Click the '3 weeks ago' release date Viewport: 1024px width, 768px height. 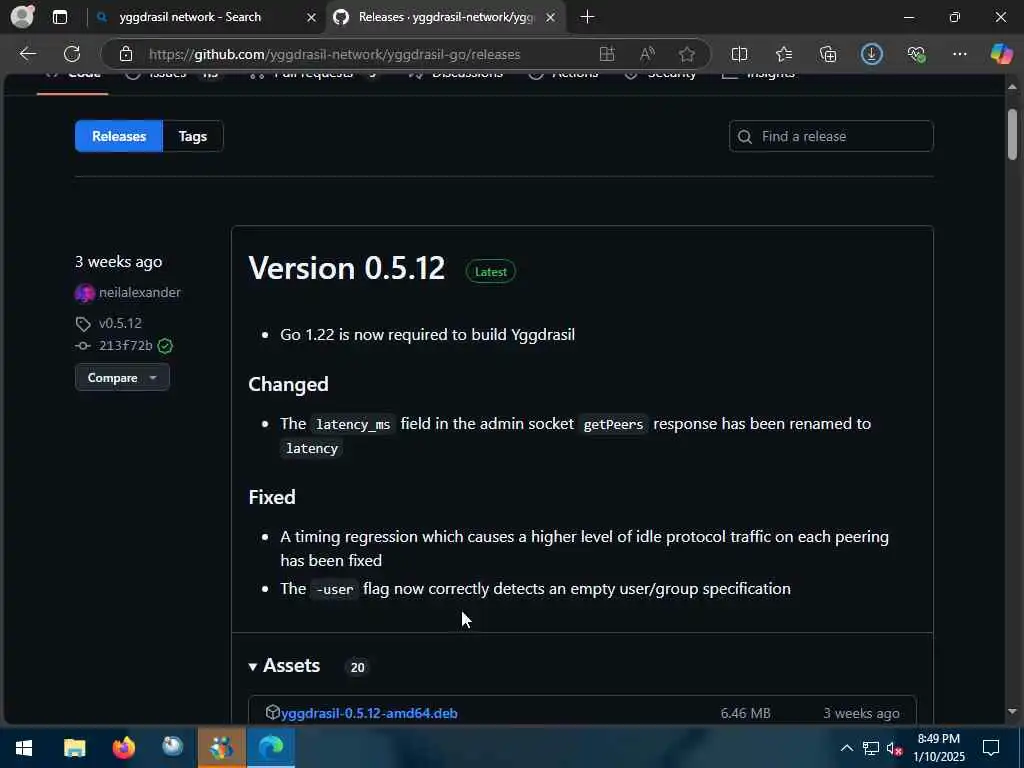coord(118,262)
